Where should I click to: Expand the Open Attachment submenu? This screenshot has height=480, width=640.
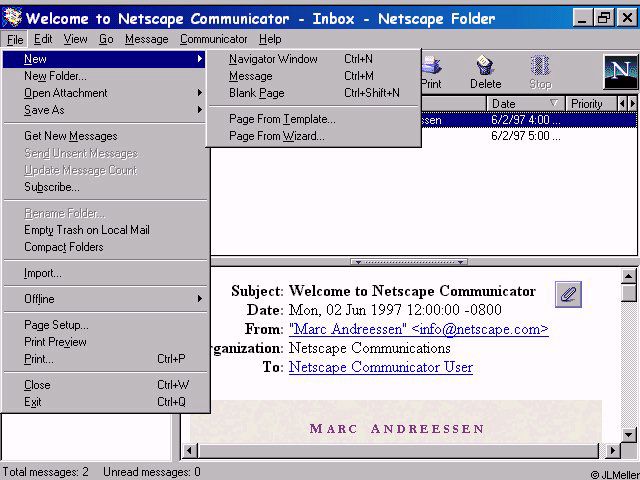click(x=104, y=93)
